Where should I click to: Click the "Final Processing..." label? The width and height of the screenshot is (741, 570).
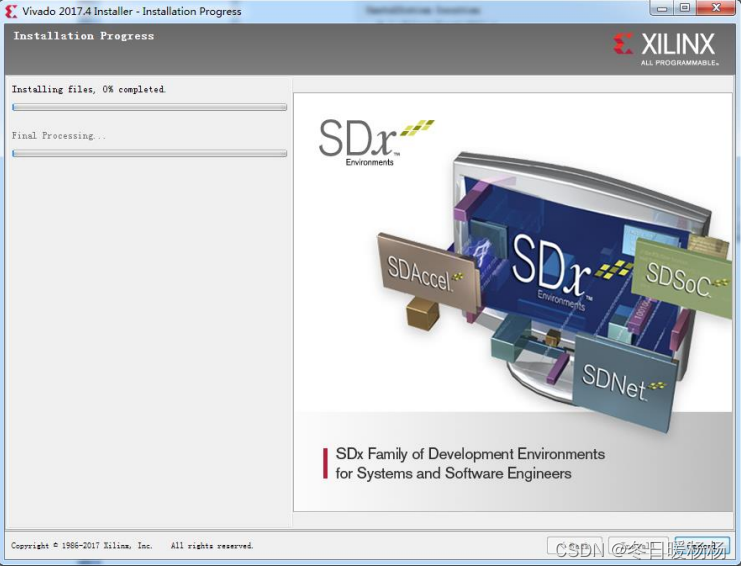(59, 136)
